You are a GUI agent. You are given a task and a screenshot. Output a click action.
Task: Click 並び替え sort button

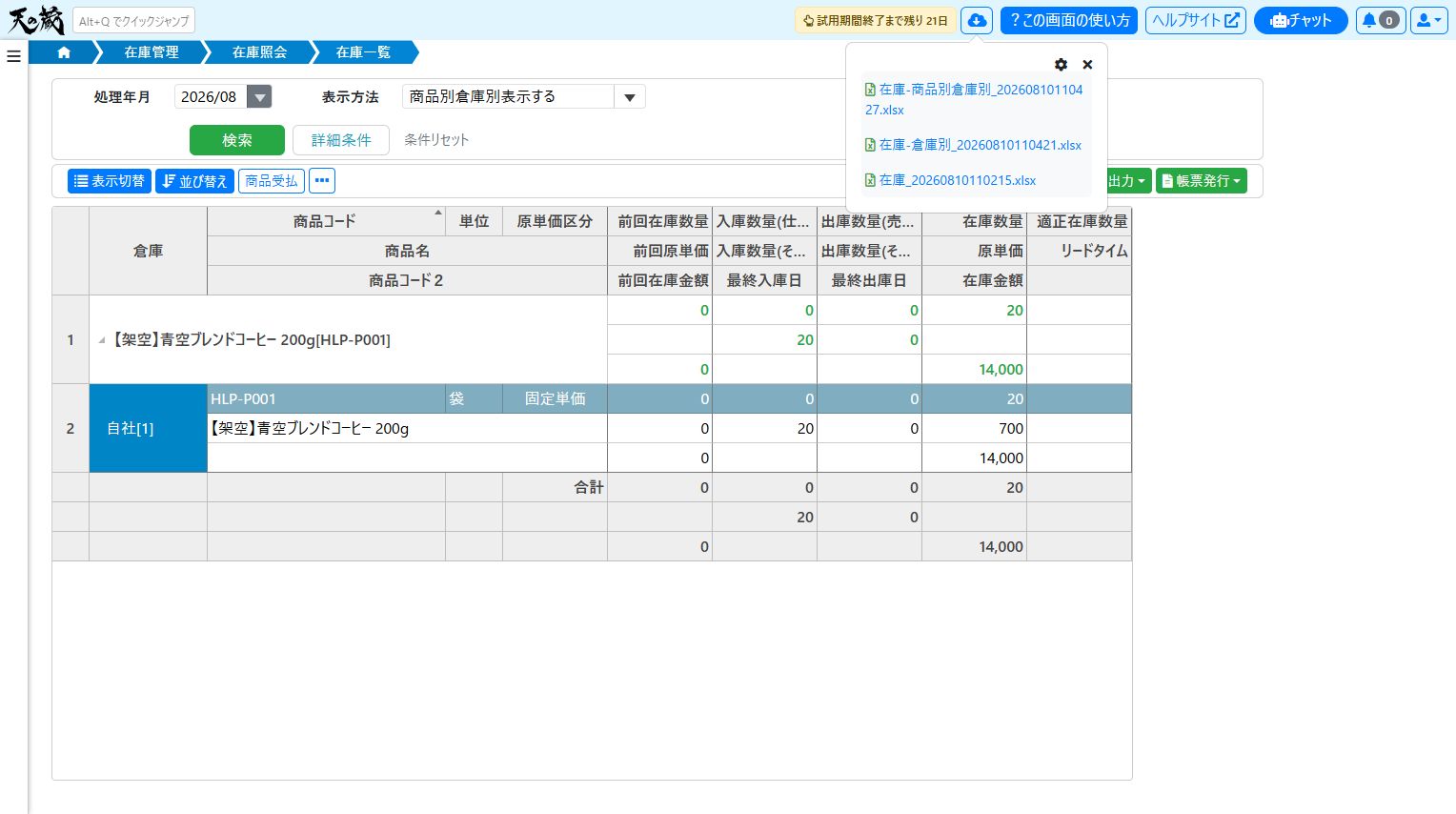tap(194, 180)
